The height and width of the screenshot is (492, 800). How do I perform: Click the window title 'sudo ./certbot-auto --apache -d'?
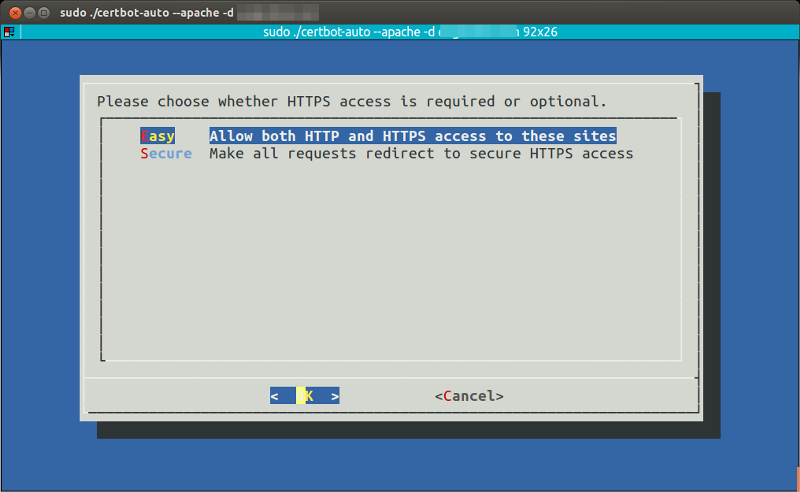pos(147,12)
